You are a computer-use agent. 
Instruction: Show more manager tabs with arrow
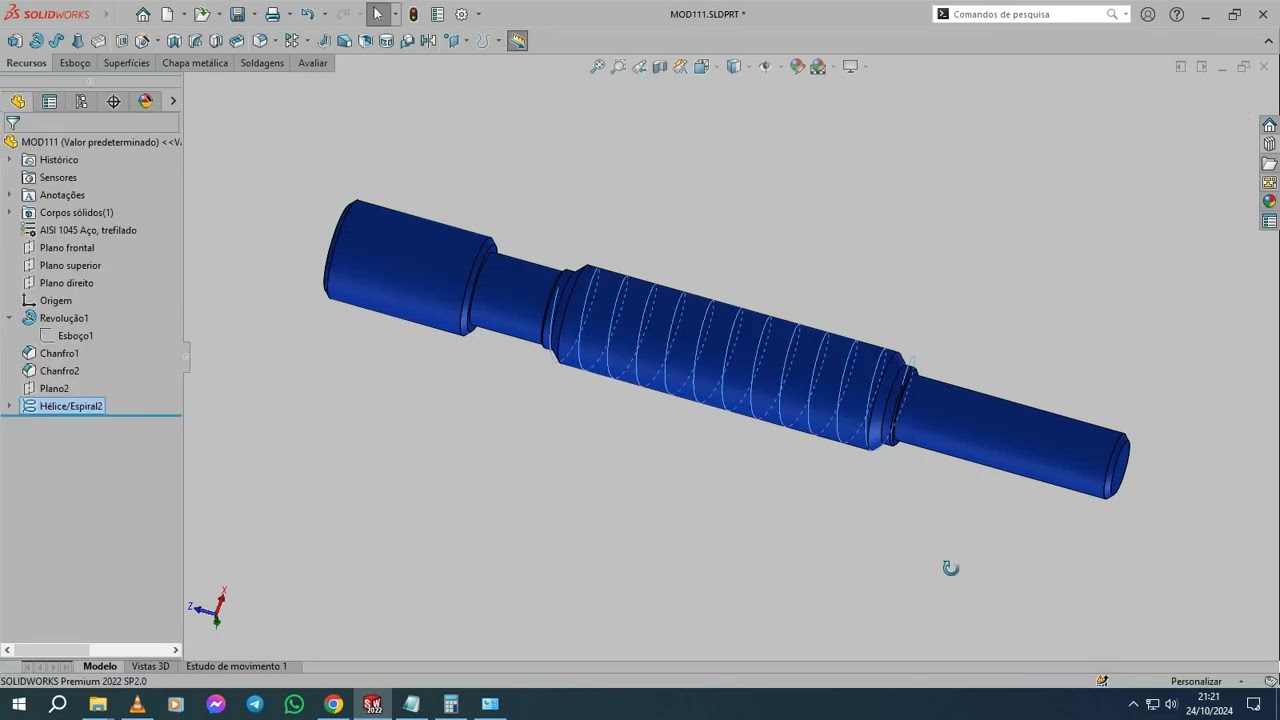point(173,101)
